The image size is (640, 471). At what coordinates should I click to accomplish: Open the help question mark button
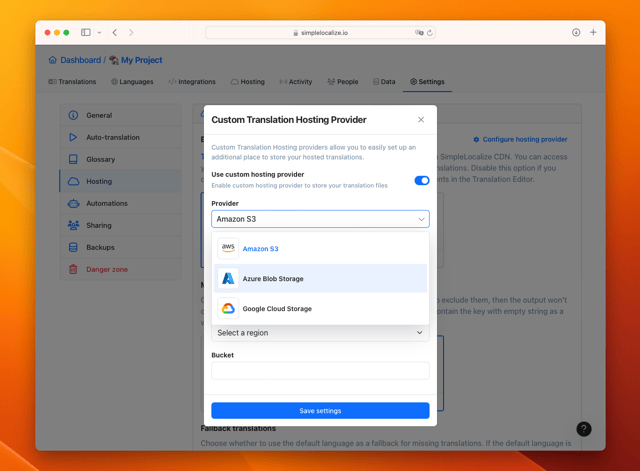pos(584,429)
